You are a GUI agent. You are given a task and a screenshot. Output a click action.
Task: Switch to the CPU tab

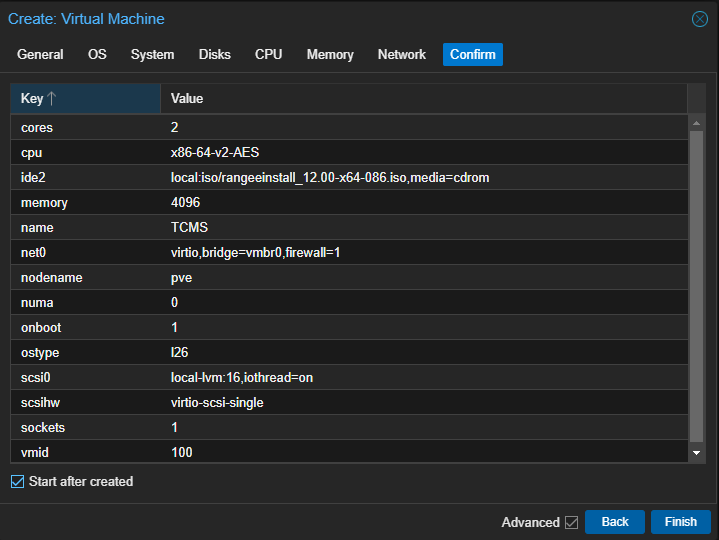coord(268,55)
